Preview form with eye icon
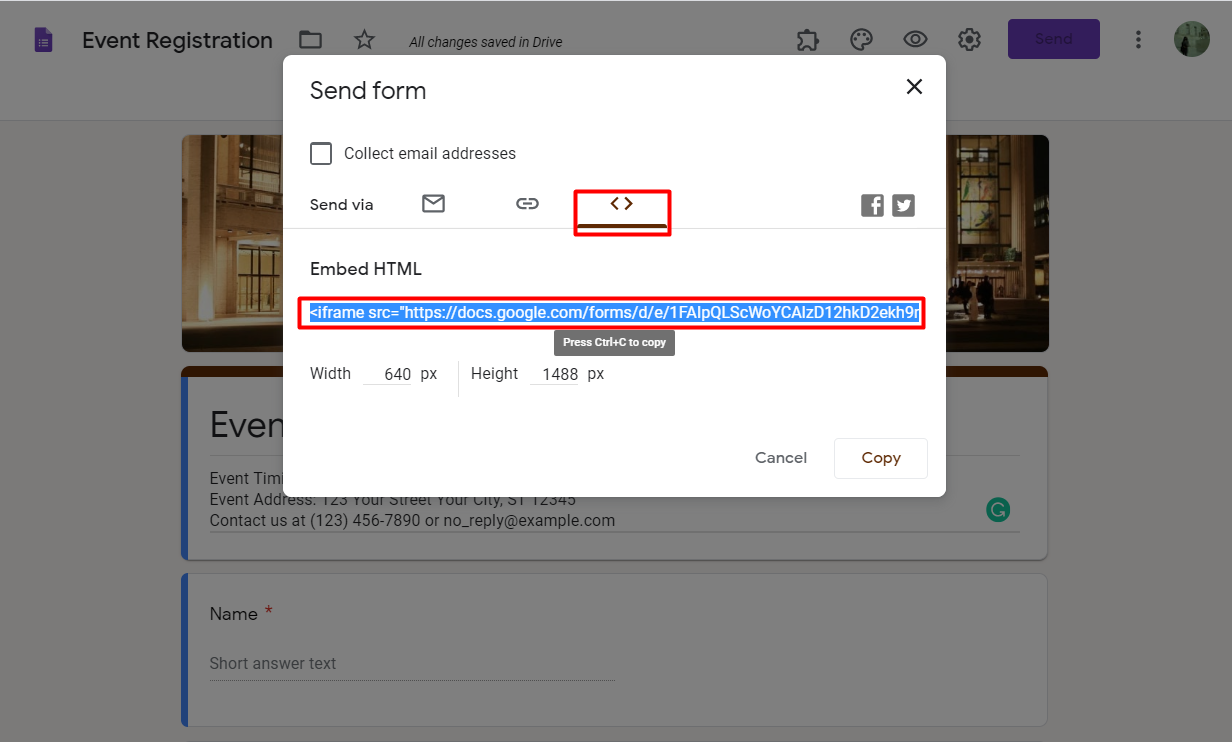 coord(915,40)
